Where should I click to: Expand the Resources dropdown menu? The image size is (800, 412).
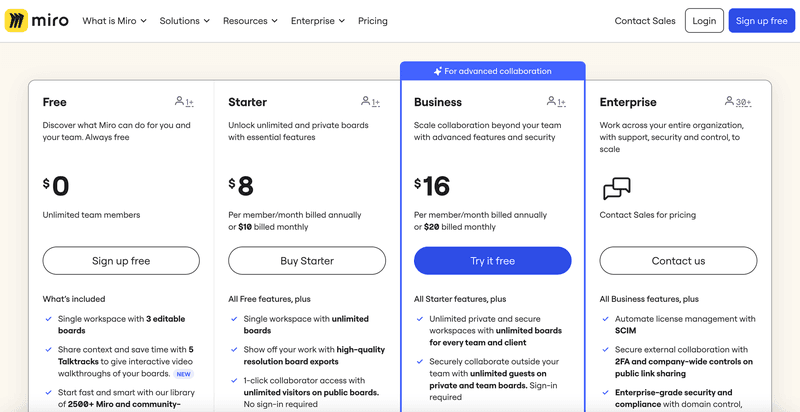pyautogui.click(x=251, y=21)
